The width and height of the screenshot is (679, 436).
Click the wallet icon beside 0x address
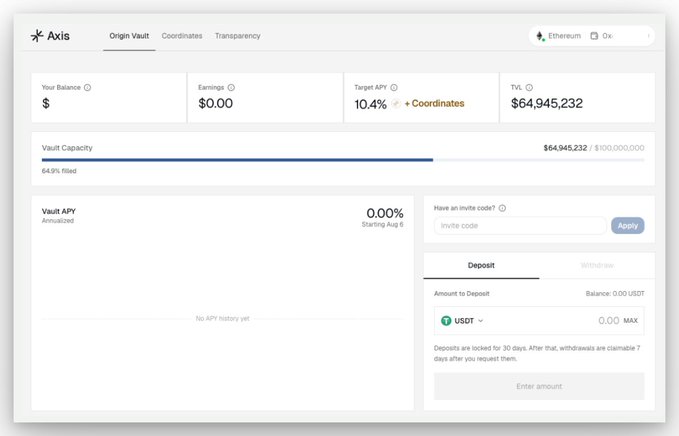tap(594, 36)
